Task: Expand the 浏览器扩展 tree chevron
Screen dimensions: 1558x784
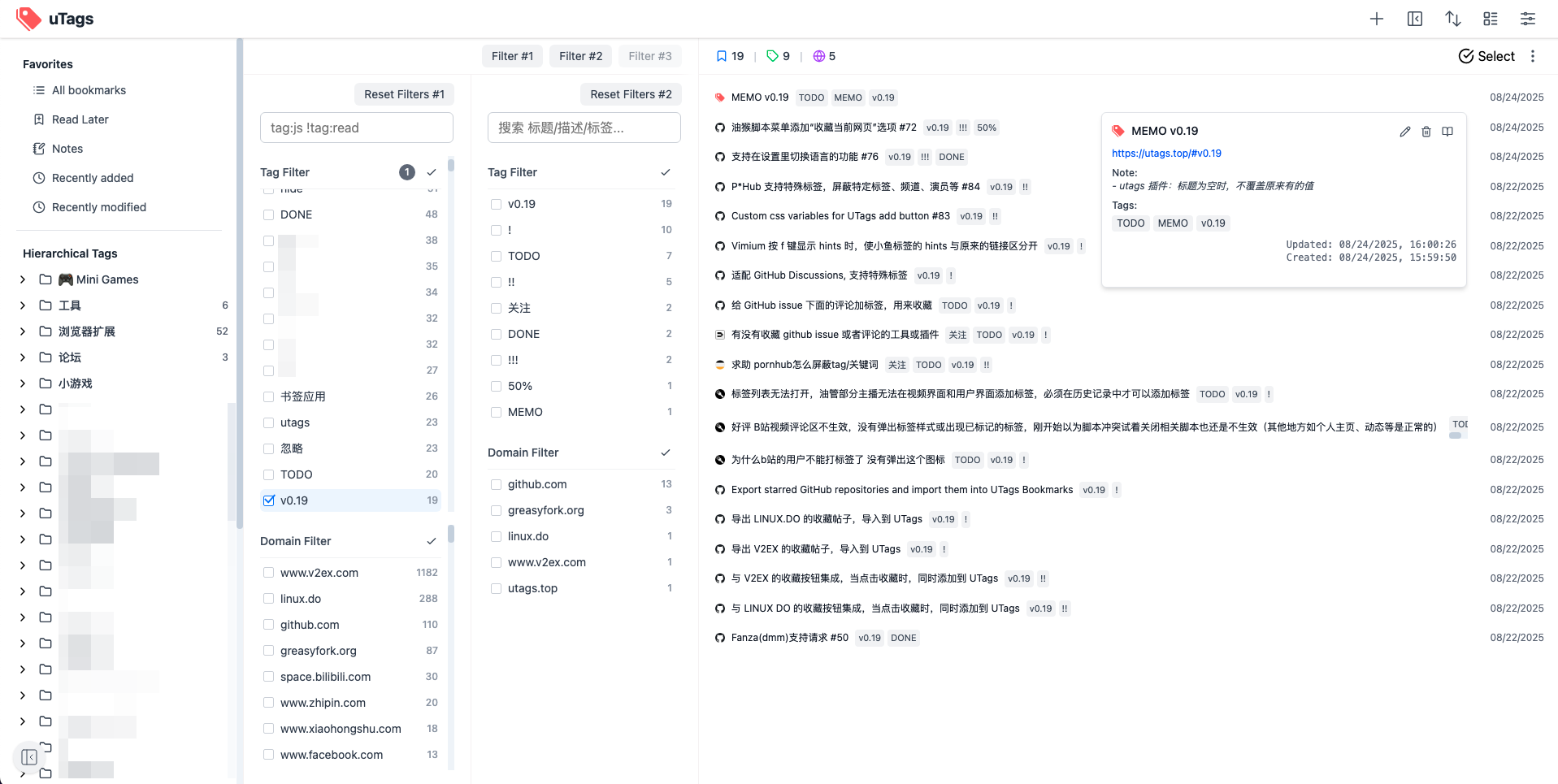Action: tap(23, 331)
